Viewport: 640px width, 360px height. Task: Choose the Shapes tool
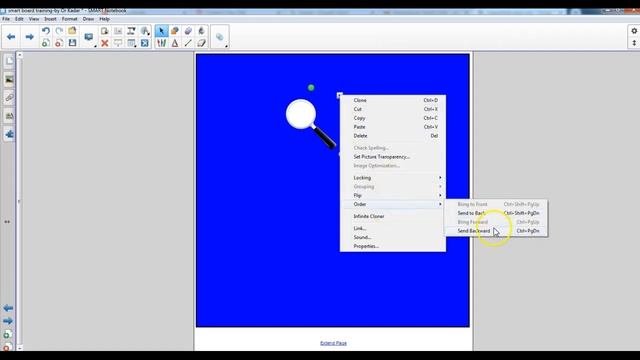point(175,31)
